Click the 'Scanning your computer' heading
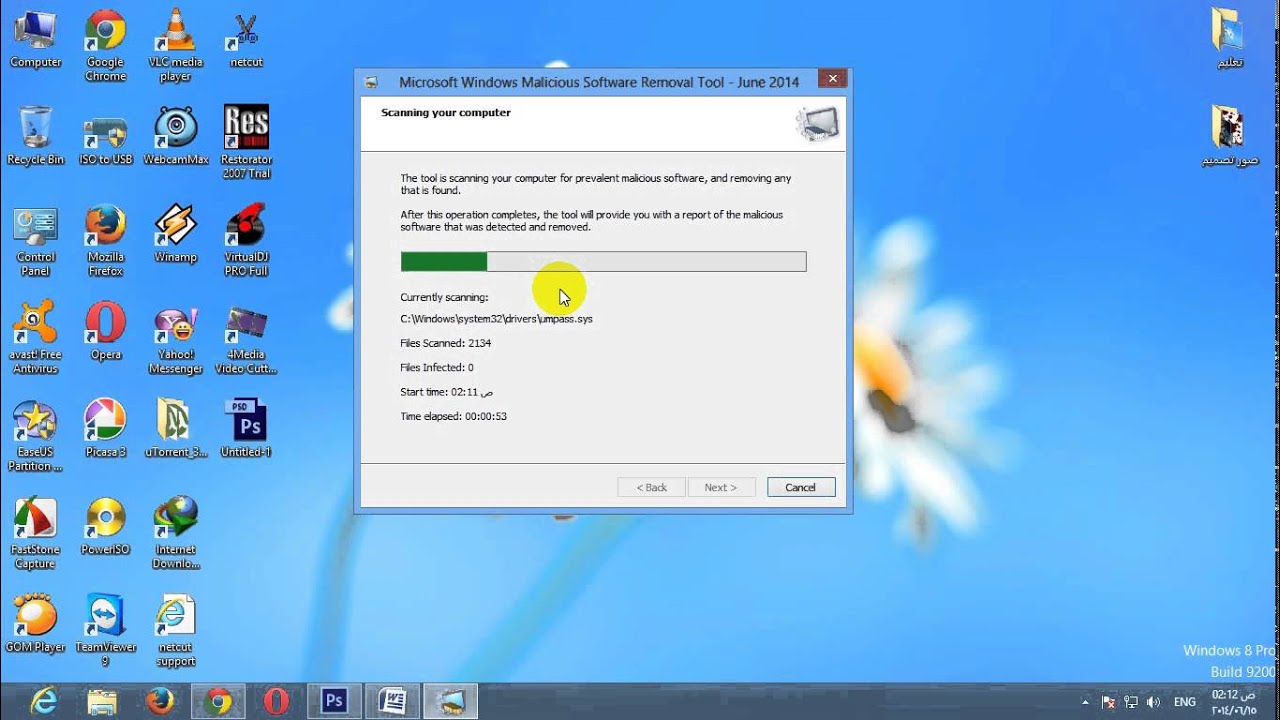Viewport: 1280px width, 720px height. (x=446, y=113)
